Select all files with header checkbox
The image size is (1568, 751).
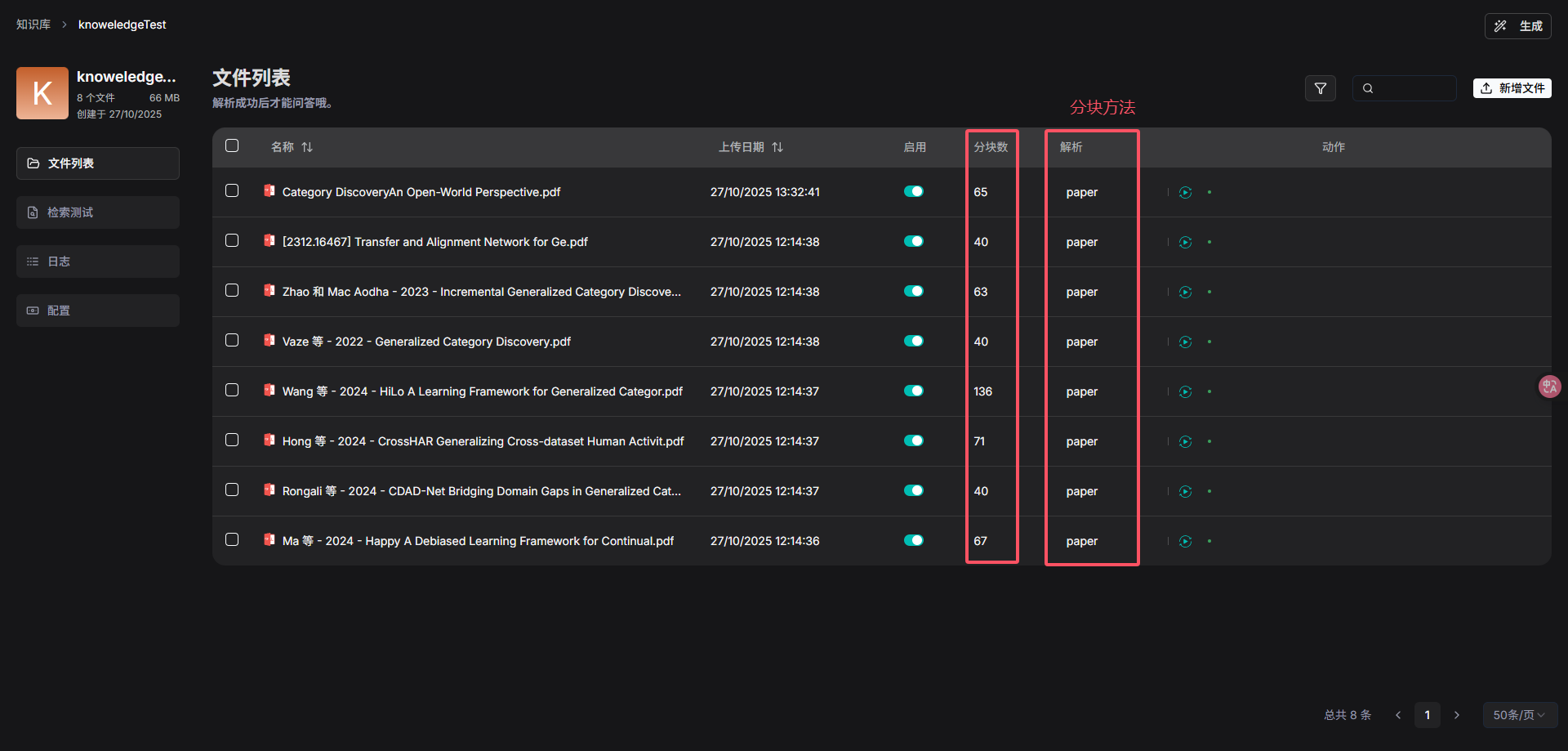232,145
